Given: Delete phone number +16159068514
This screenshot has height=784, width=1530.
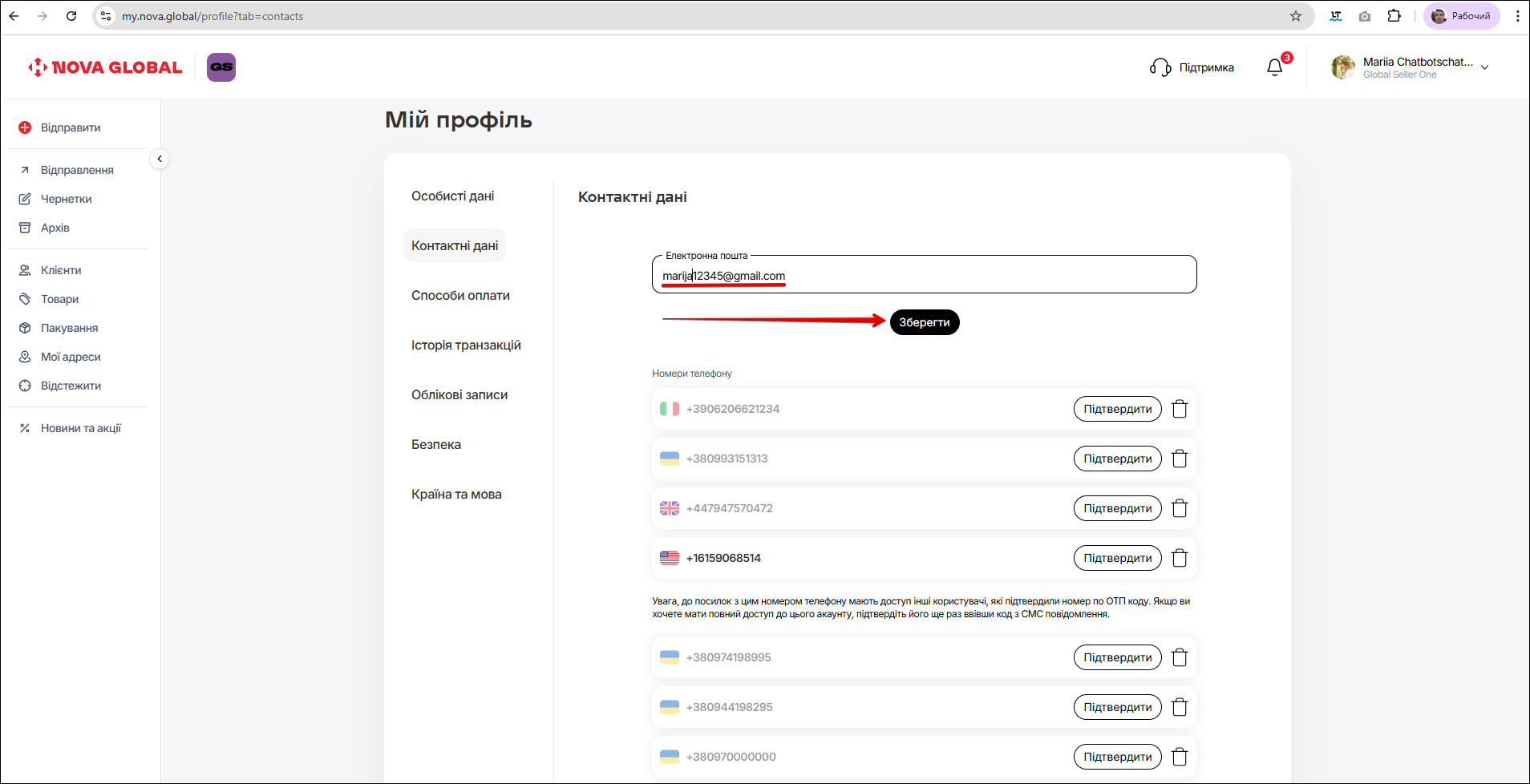Looking at the screenshot, I should tap(1180, 558).
